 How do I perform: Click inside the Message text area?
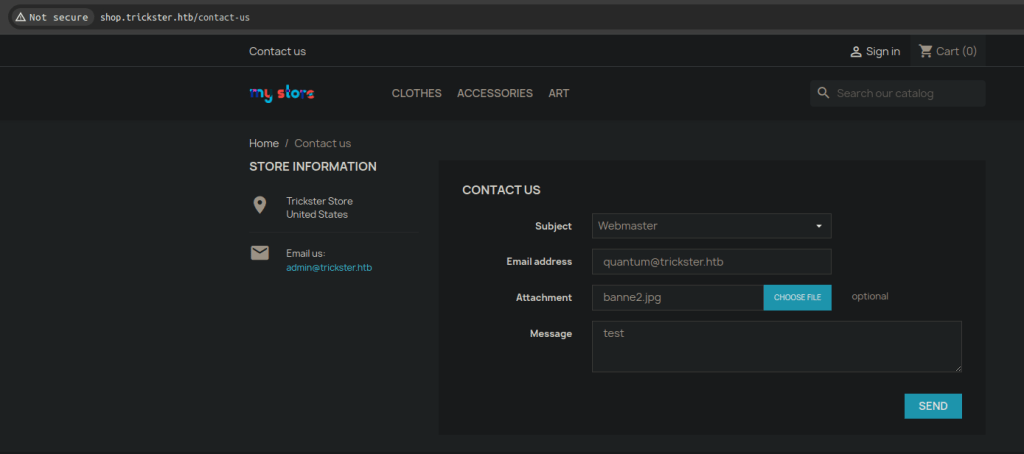point(775,346)
